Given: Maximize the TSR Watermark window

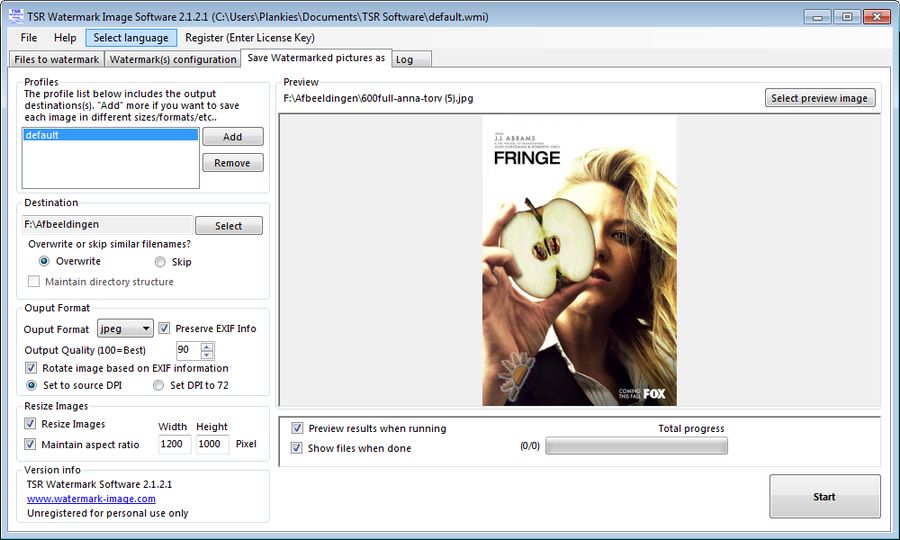Looking at the screenshot, I should 847,17.
